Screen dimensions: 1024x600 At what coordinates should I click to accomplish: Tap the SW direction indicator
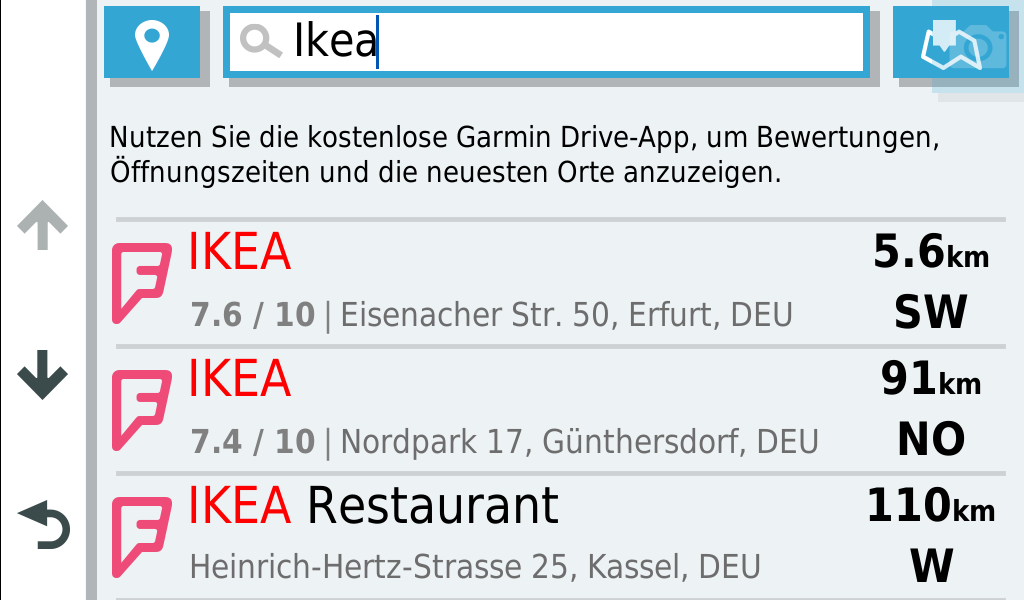[x=930, y=314]
